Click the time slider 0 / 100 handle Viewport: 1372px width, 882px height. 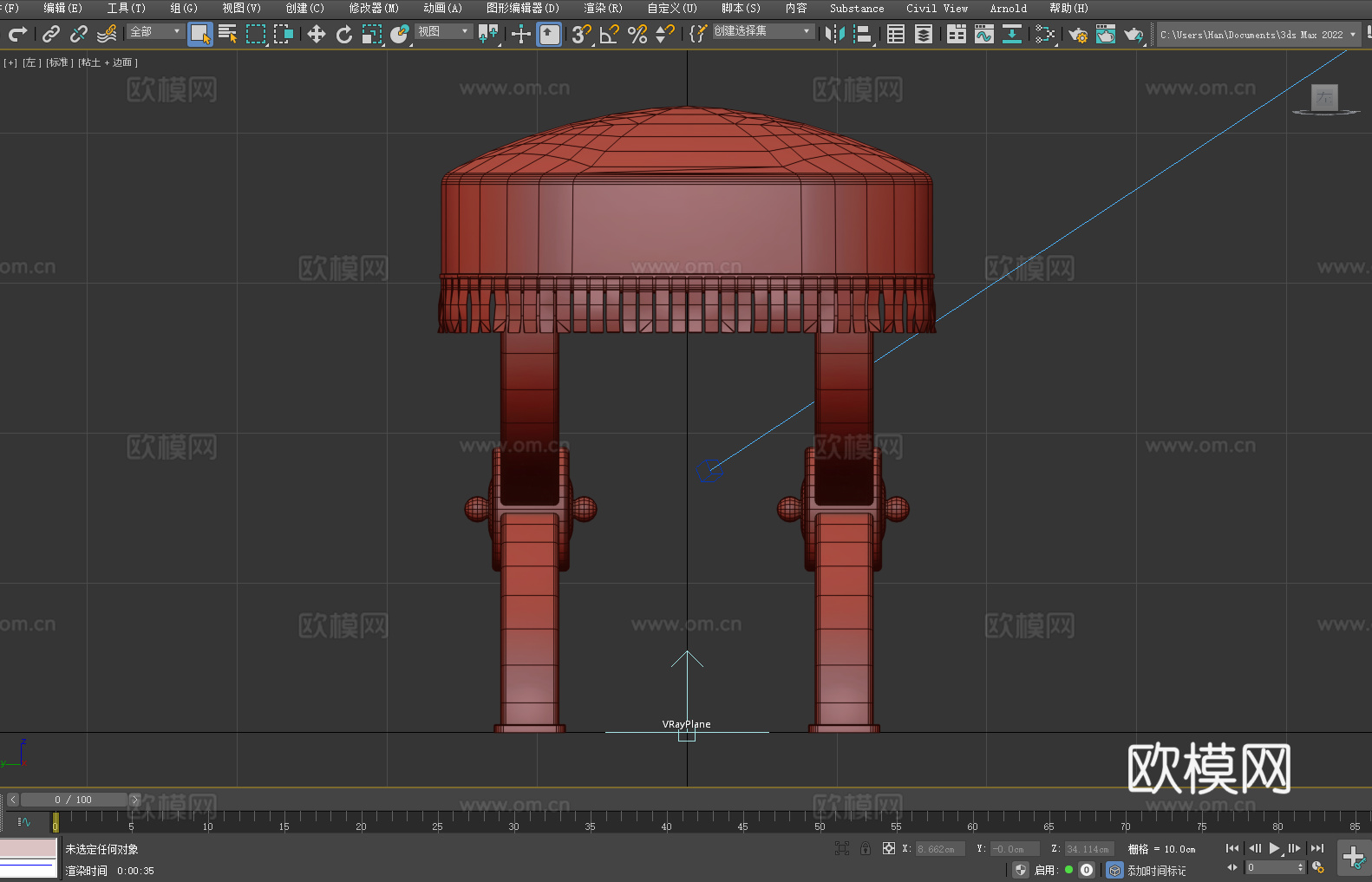point(74,800)
